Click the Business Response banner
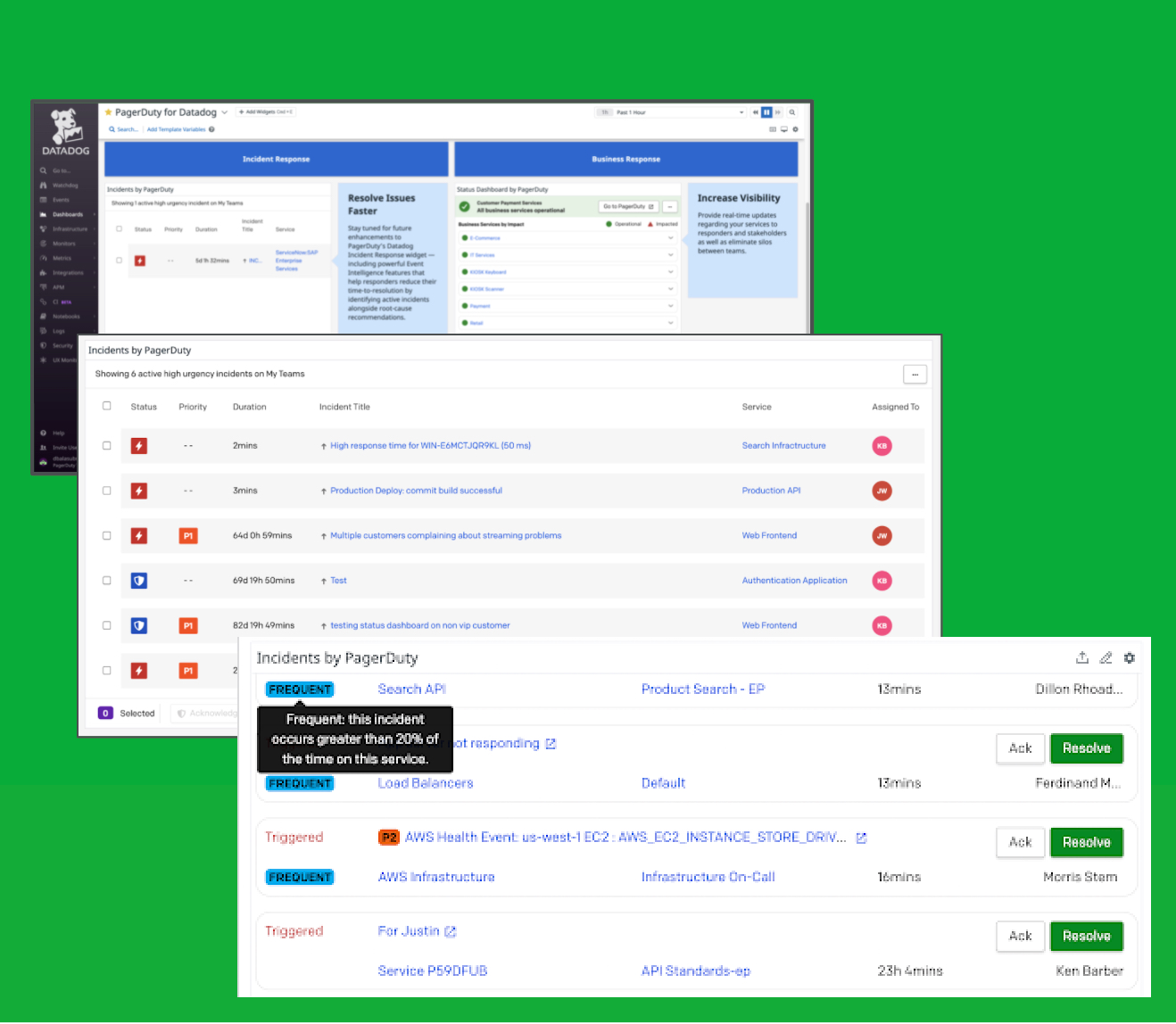This screenshot has width=1176, height=1024. click(626, 159)
